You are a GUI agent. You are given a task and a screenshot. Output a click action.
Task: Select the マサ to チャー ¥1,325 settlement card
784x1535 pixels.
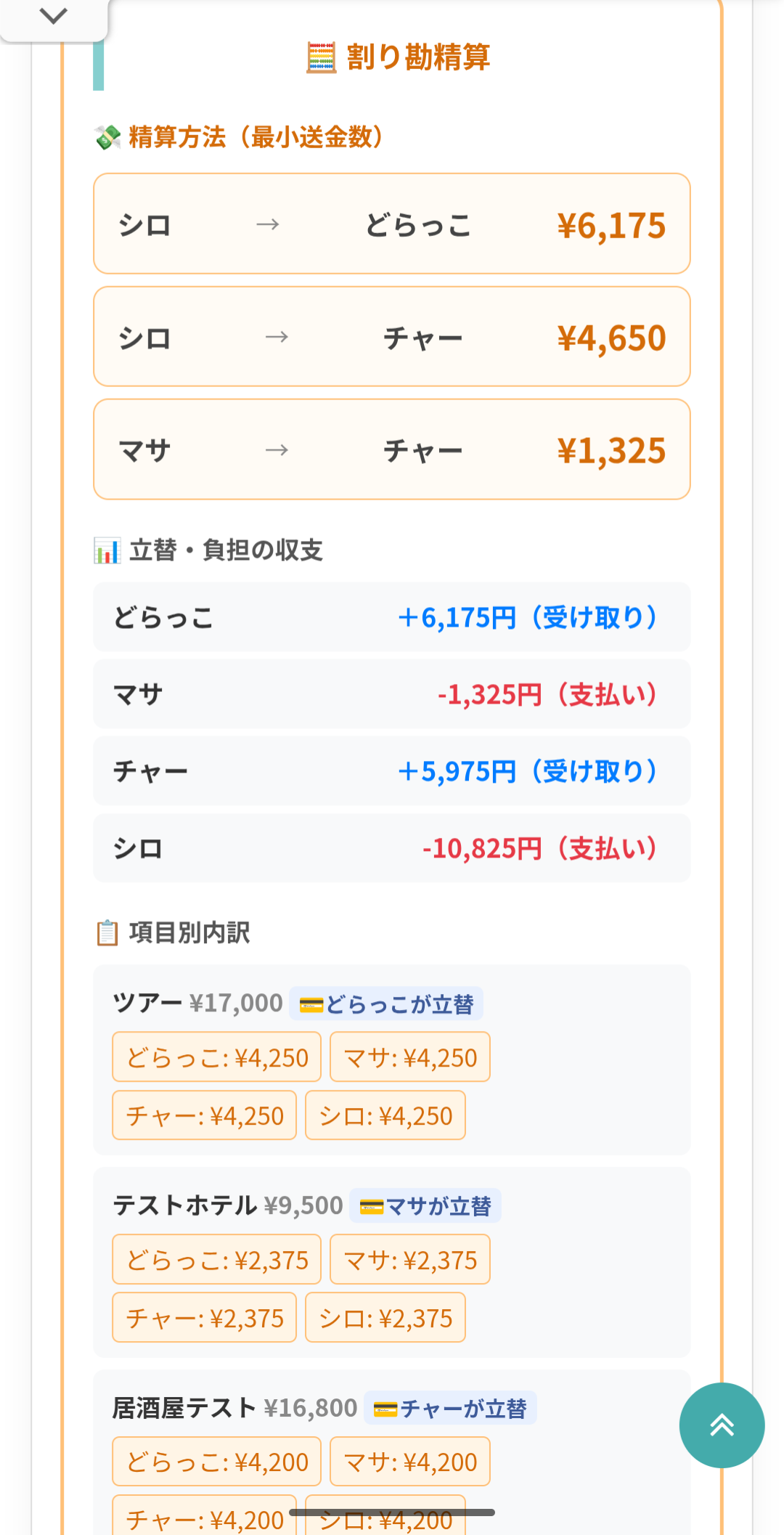tap(391, 449)
